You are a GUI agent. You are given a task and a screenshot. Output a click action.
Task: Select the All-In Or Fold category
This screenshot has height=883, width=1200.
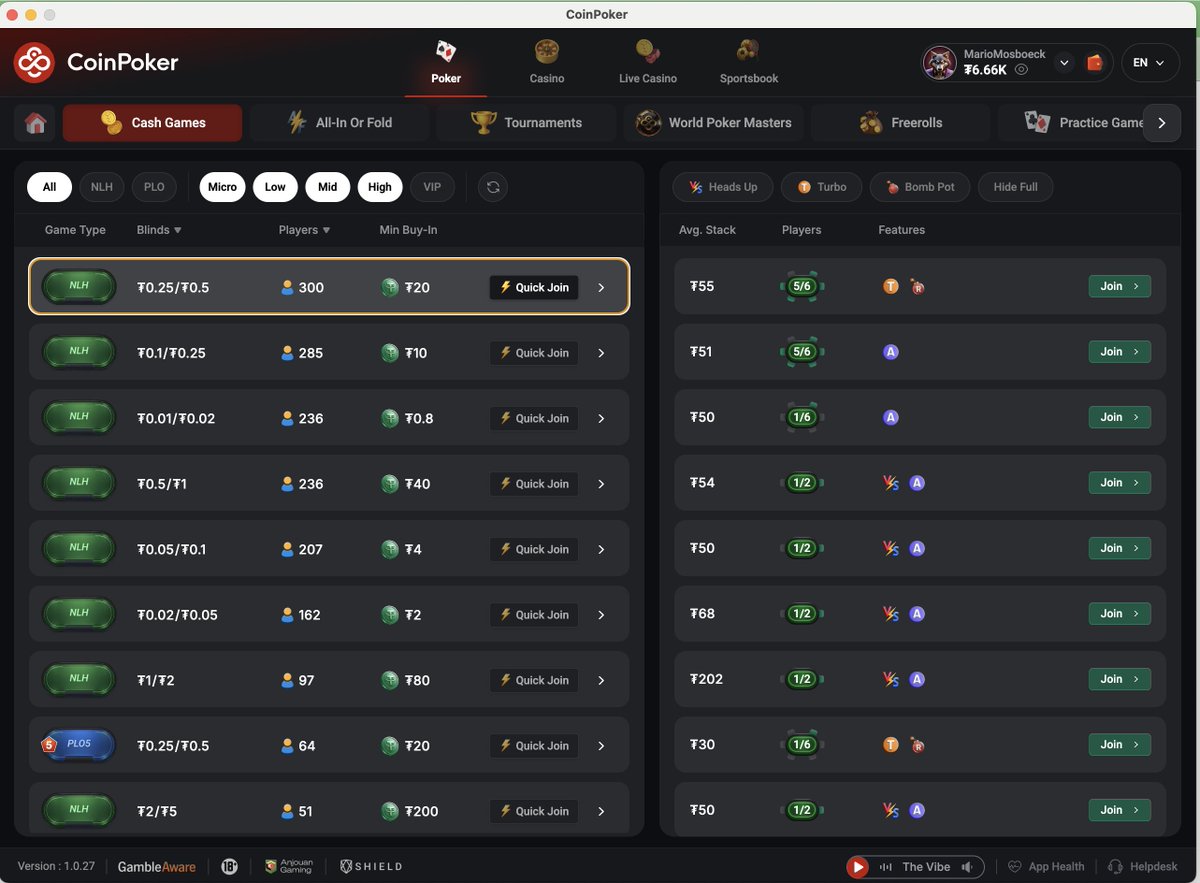pyautogui.click(x=340, y=123)
